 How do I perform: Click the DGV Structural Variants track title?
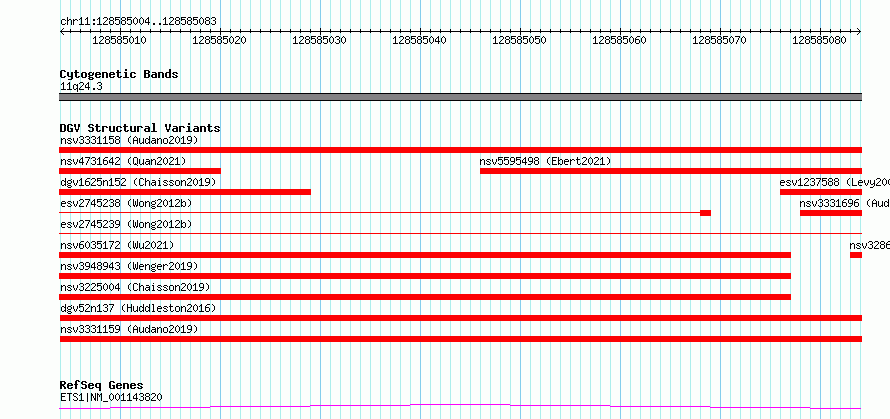(140, 128)
